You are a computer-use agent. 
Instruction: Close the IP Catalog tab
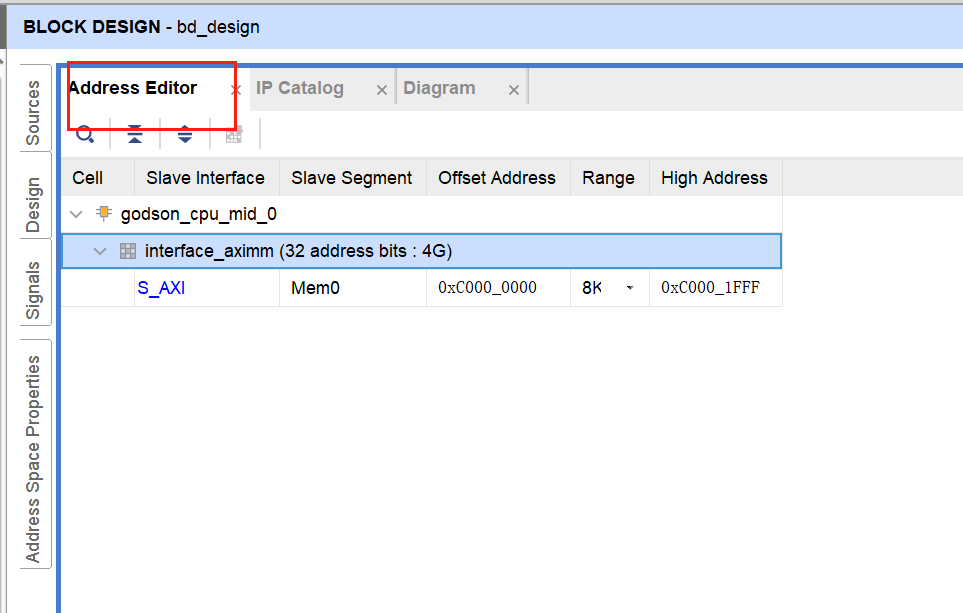pyautogui.click(x=382, y=90)
